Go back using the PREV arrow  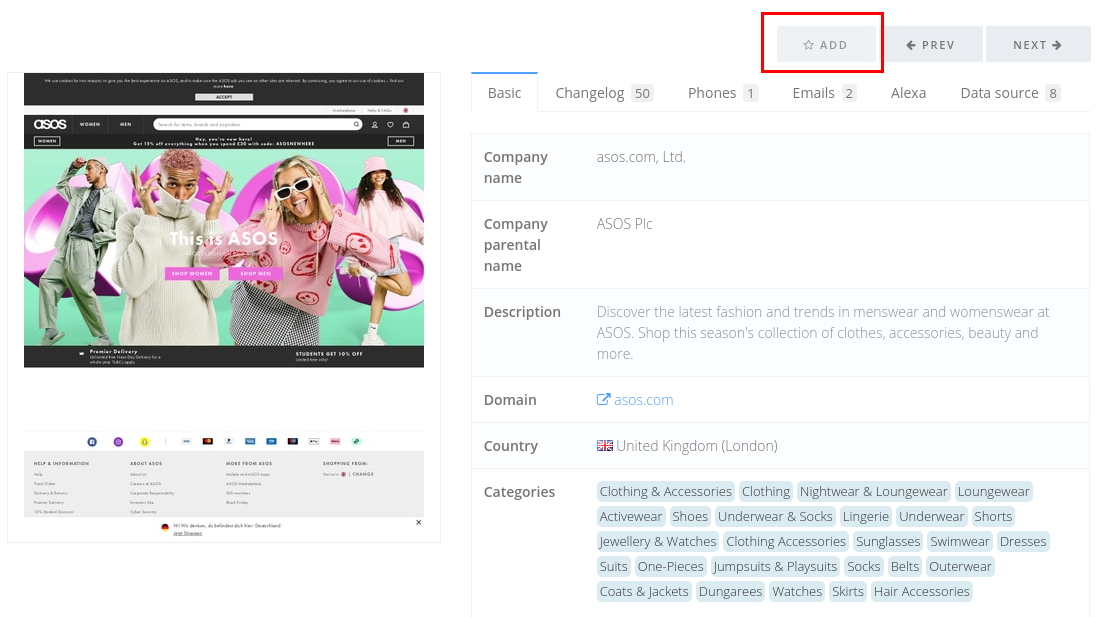coord(931,45)
